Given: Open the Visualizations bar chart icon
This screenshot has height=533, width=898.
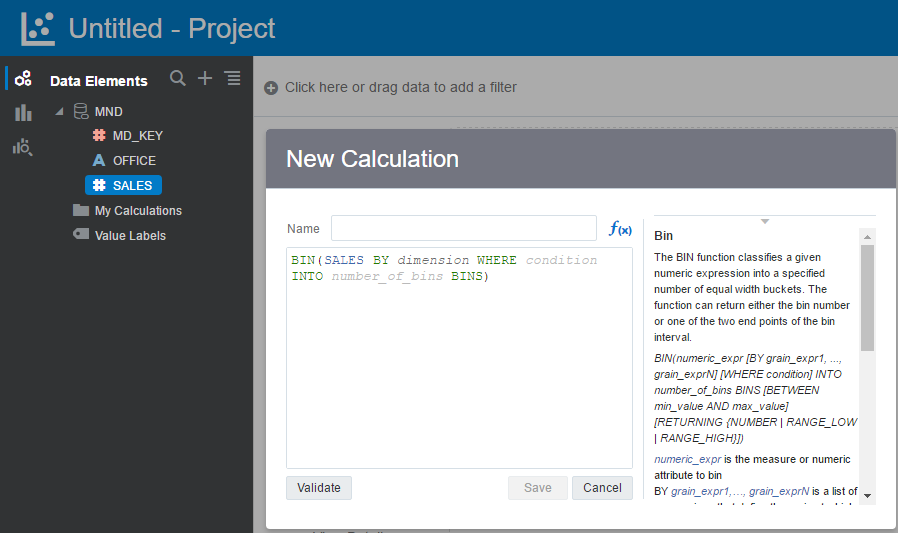Looking at the screenshot, I should pyautogui.click(x=23, y=112).
